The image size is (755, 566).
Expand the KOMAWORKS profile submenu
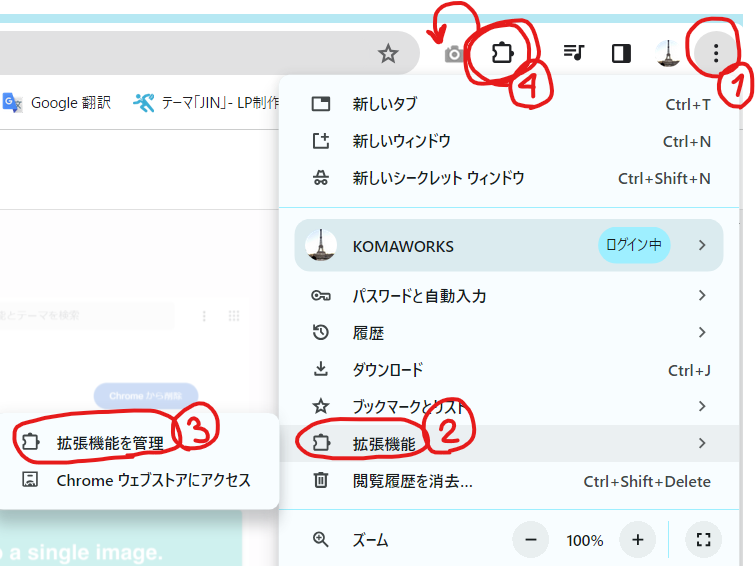coord(702,246)
